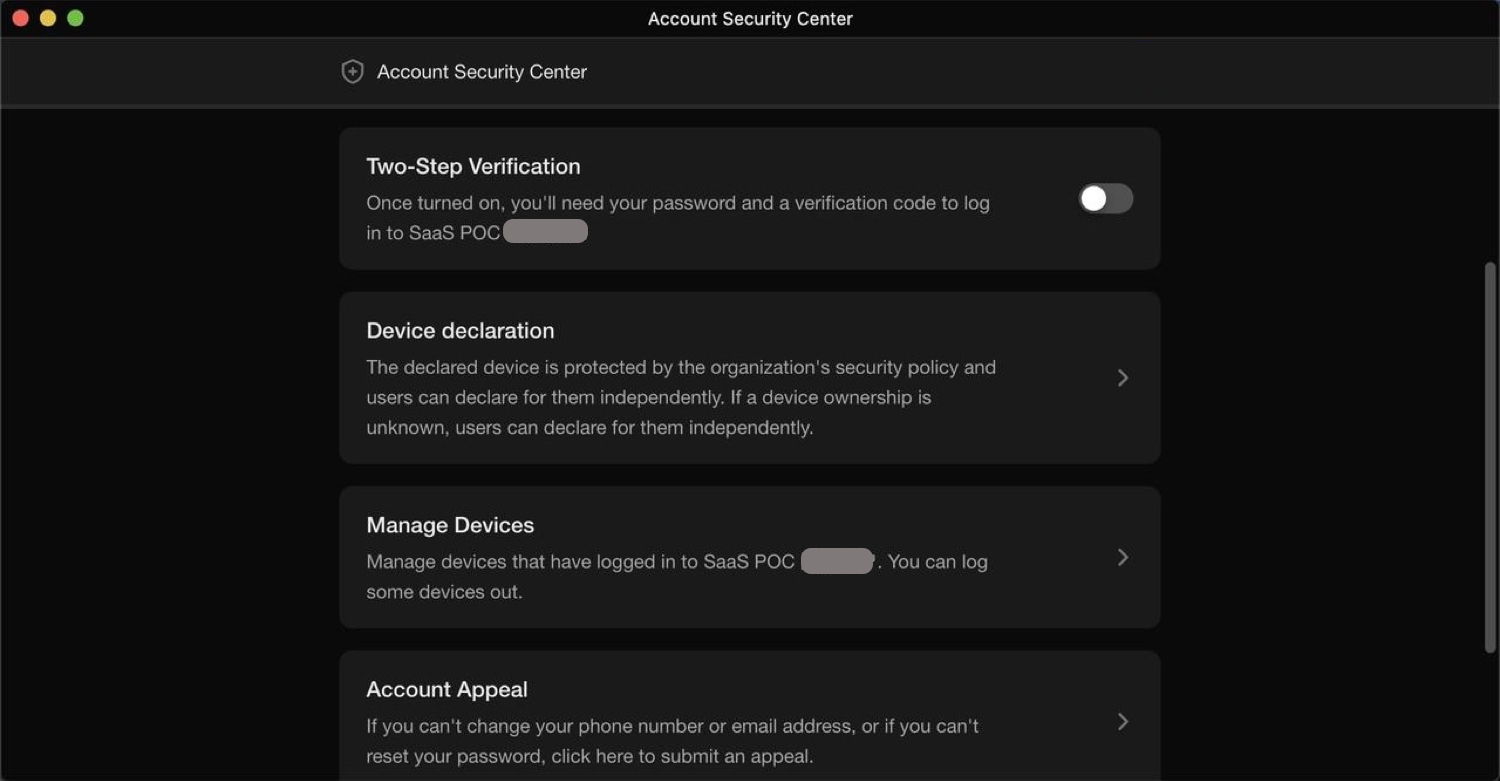Select the Device declaration card
Viewport: 1500px width, 781px height.
[750, 378]
